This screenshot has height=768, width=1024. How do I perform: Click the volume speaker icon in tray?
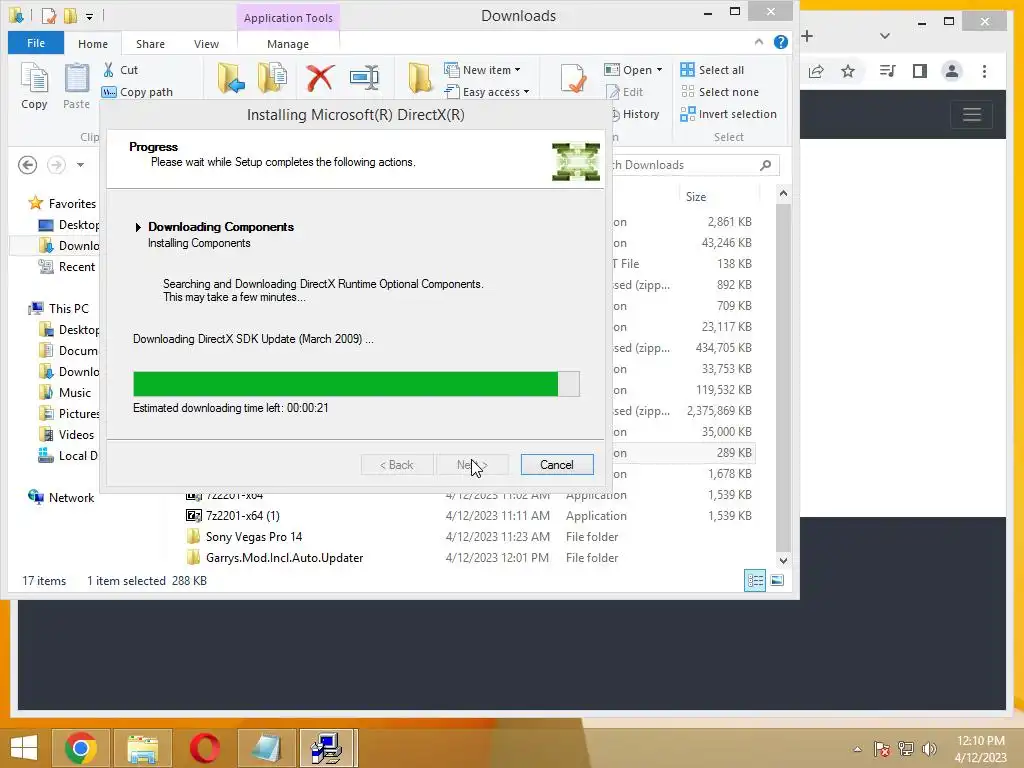pos(929,749)
